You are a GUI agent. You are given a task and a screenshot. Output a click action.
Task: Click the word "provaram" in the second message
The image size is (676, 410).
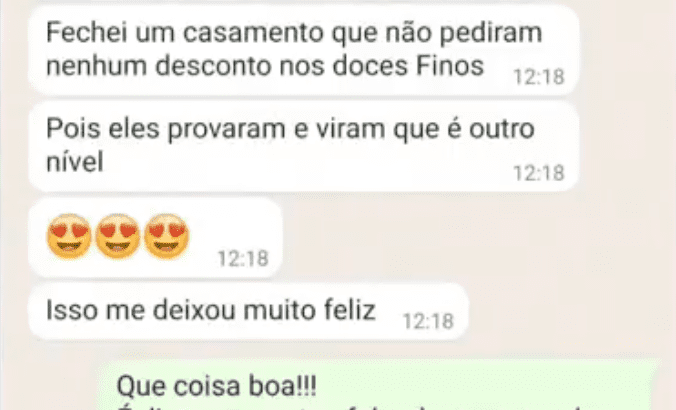[x=226, y=130]
